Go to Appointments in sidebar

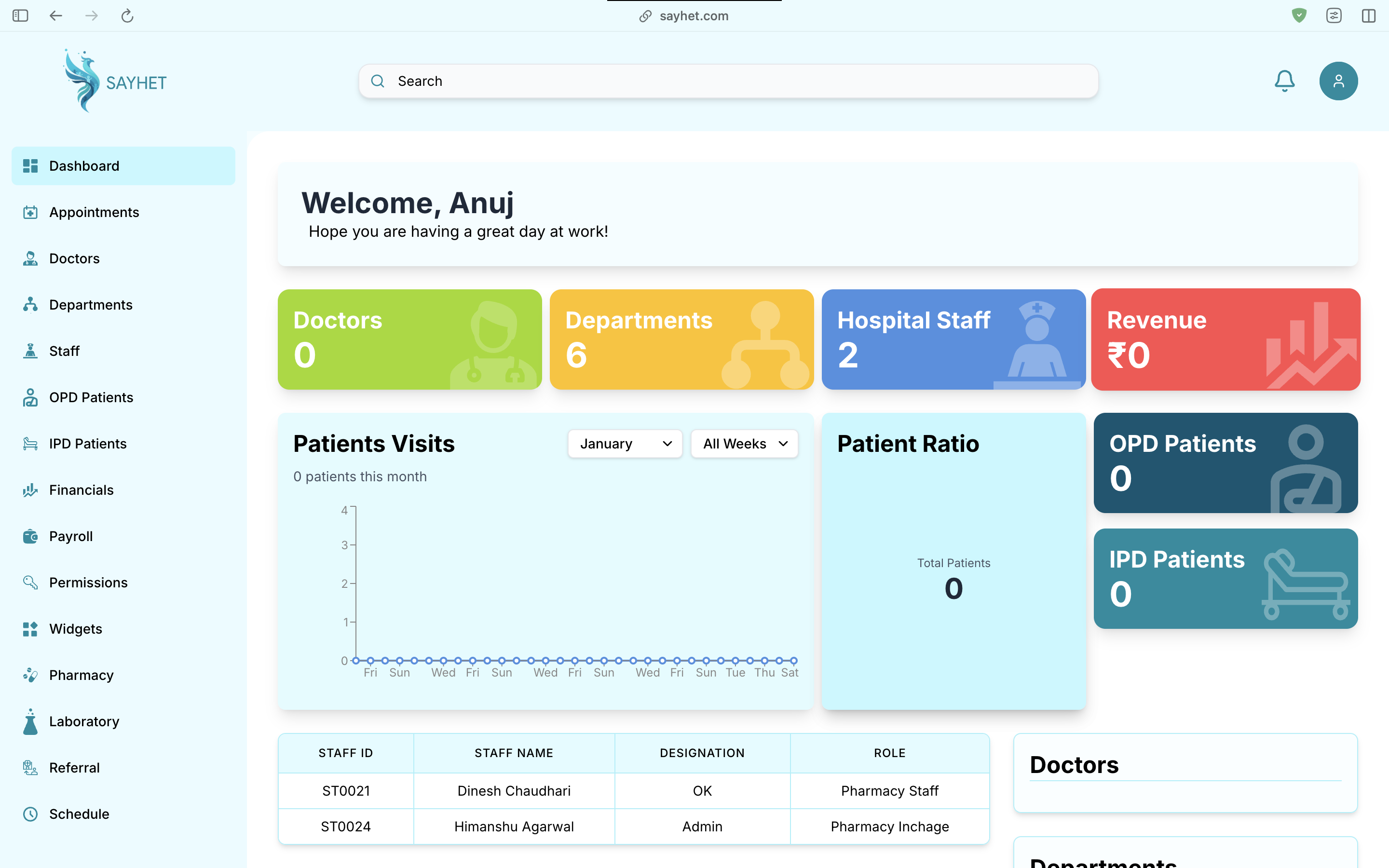(94, 212)
